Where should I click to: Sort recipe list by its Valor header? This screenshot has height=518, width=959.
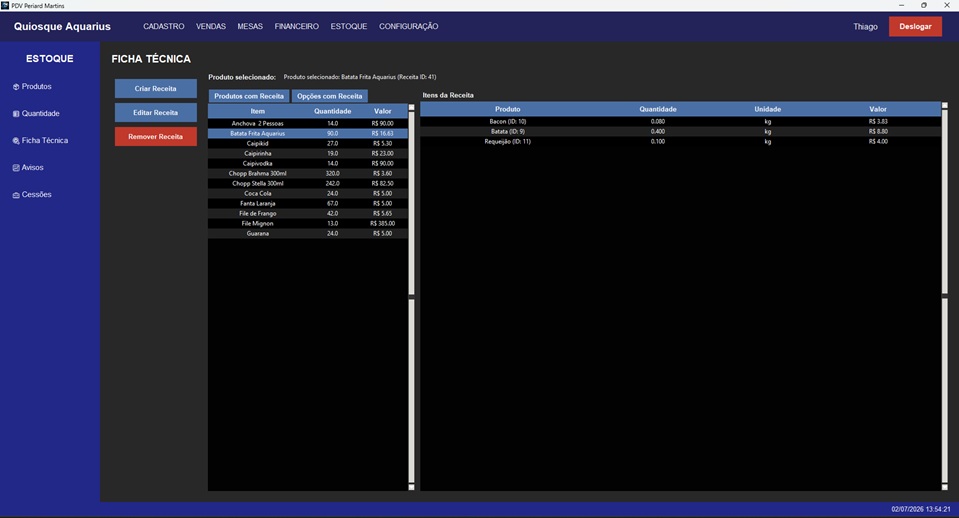[383, 111]
